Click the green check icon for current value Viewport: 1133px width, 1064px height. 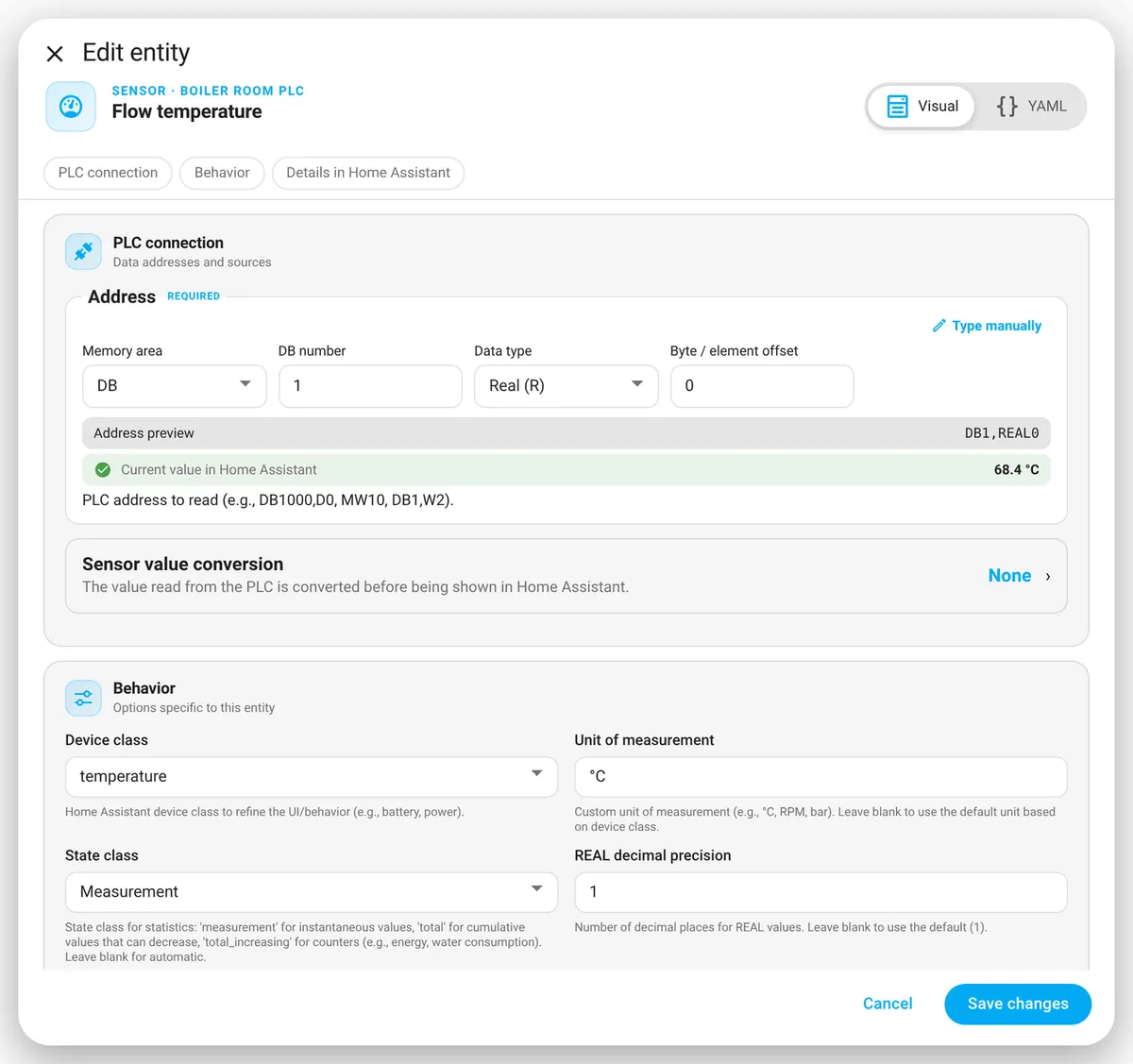(103, 469)
